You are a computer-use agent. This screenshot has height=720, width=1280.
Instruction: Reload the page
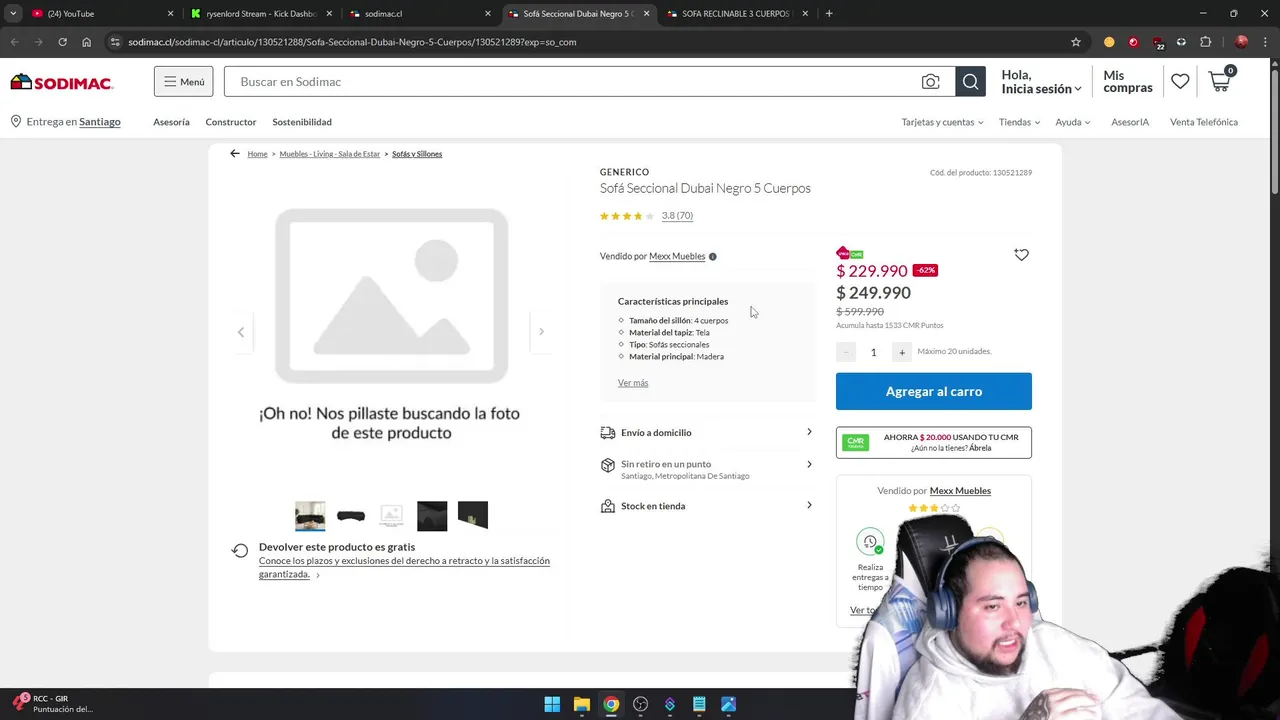pos(62,42)
